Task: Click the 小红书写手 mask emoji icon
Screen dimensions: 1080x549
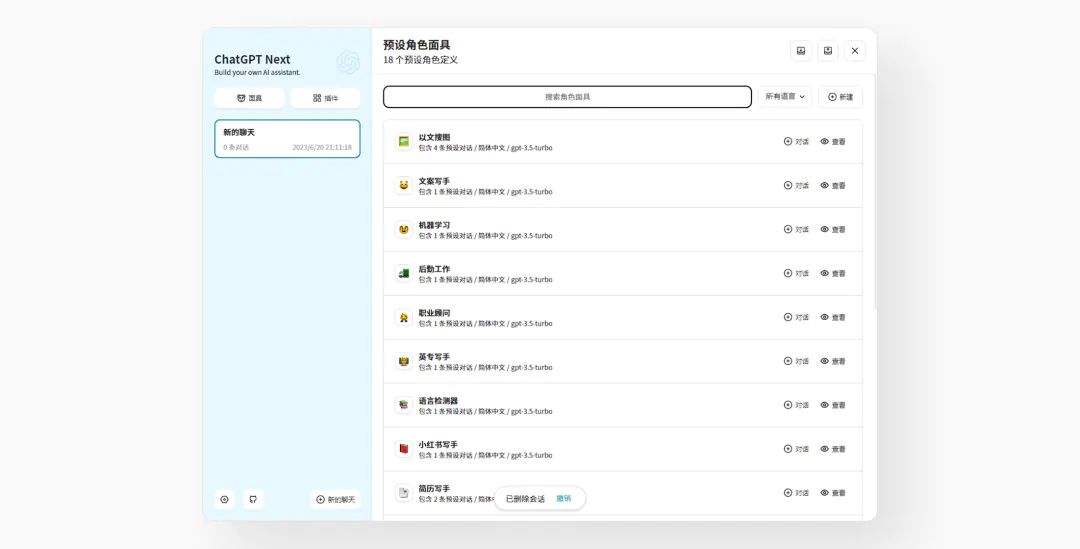Action: pos(403,449)
